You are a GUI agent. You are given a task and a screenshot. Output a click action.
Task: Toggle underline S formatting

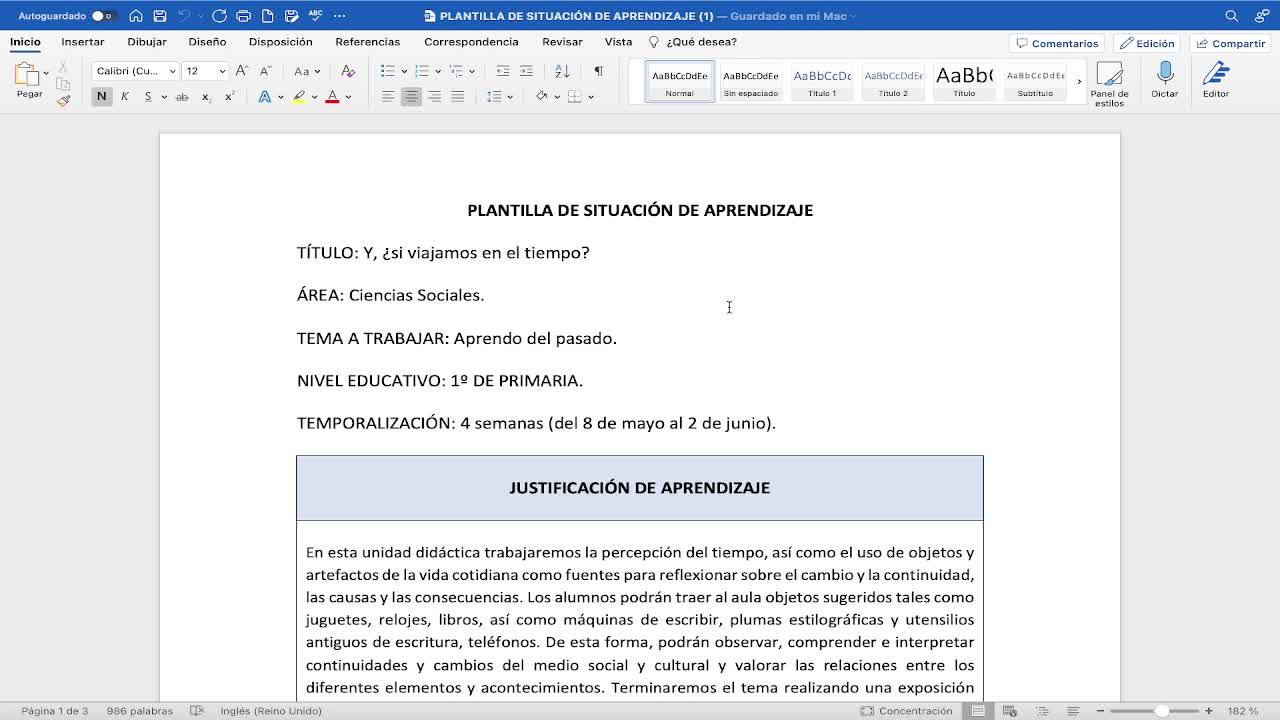click(148, 97)
